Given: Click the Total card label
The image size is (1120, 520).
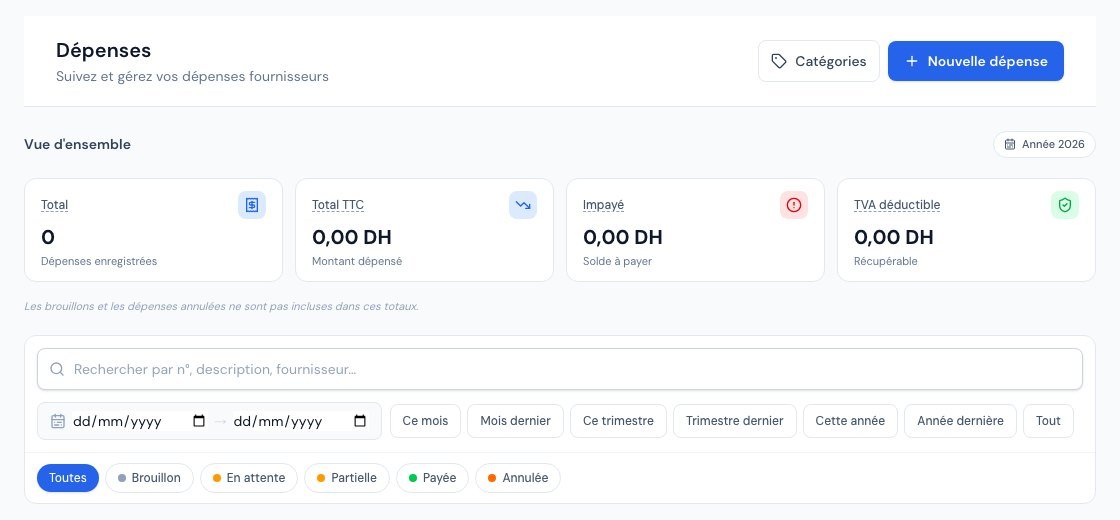Looking at the screenshot, I should click(x=54, y=205).
